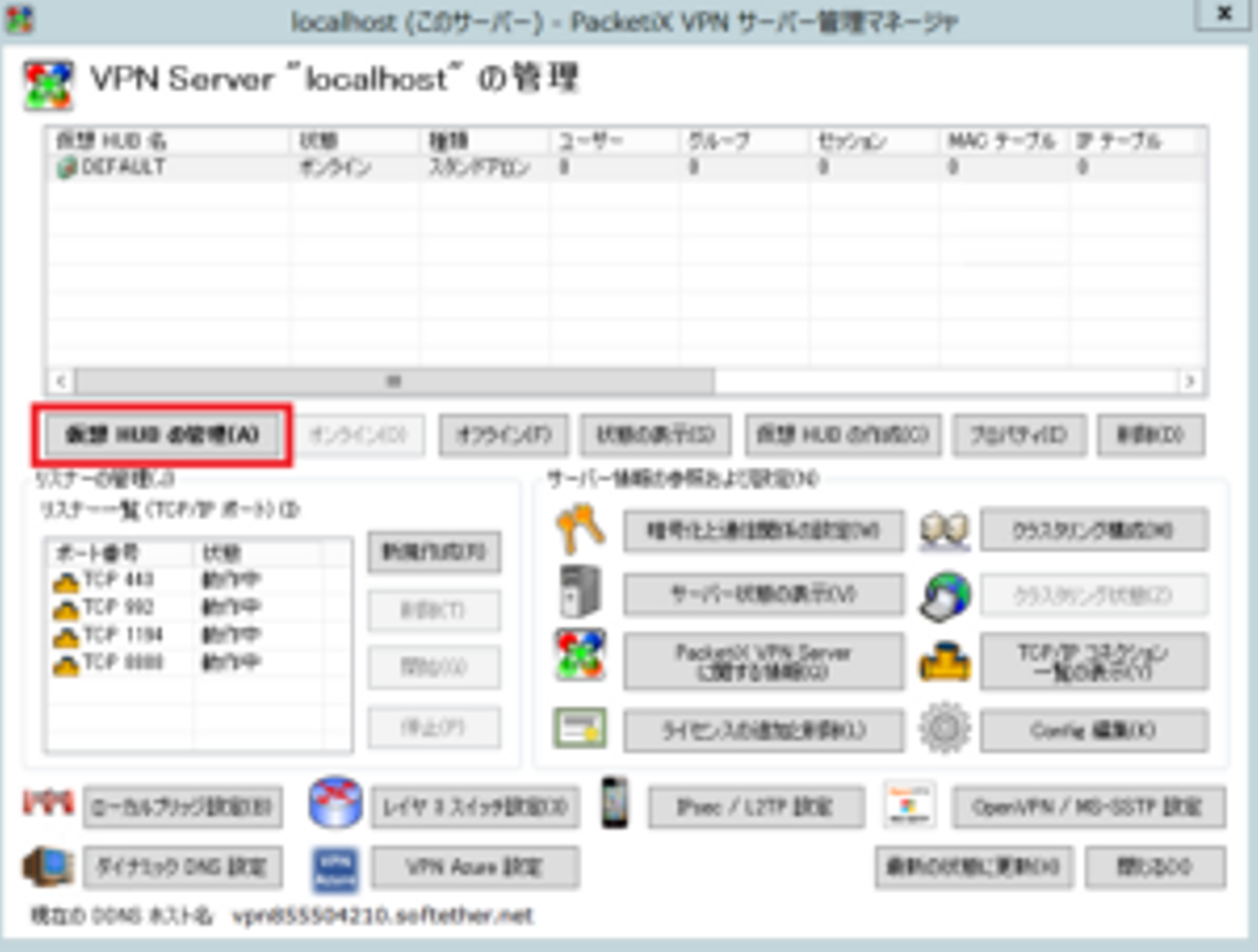The height and width of the screenshot is (952, 1258).
Task: Show hub status with 状態の表示(S)
Action: click(x=656, y=434)
